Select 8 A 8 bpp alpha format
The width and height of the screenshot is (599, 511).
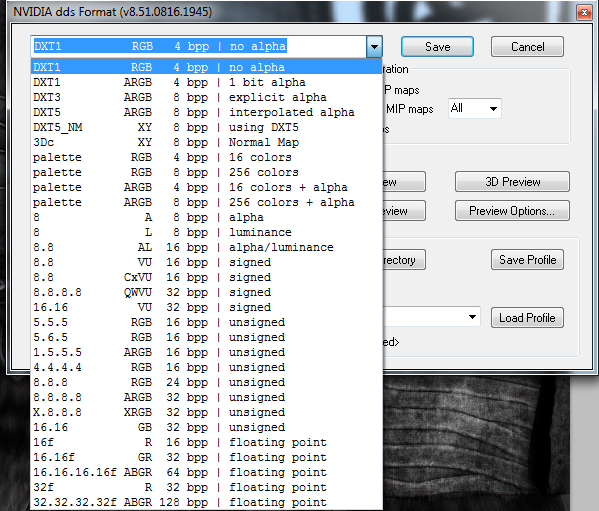pyautogui.click(x=206, y=217)
